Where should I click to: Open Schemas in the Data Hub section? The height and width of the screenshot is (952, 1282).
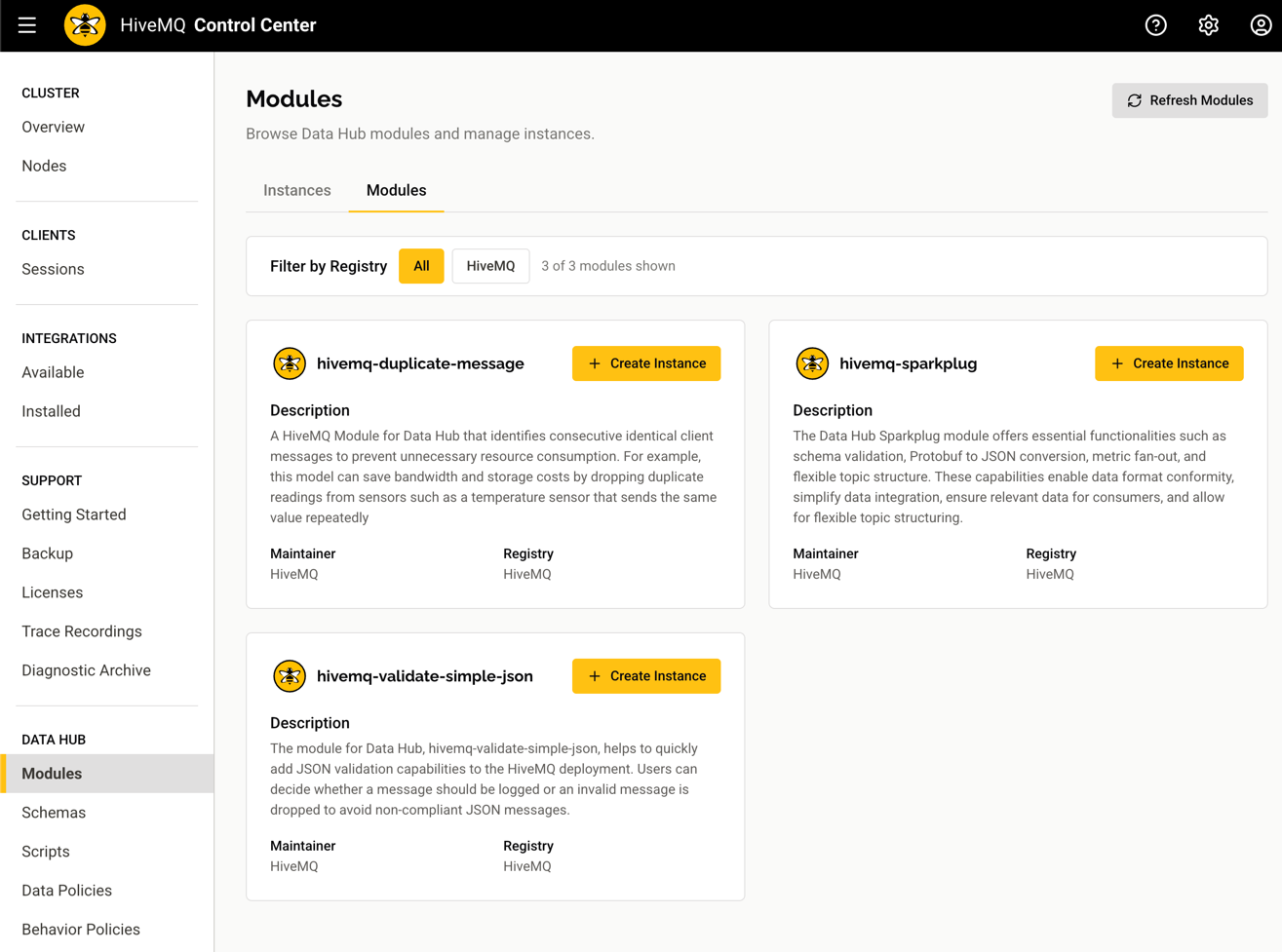click(x=54, y=812)
